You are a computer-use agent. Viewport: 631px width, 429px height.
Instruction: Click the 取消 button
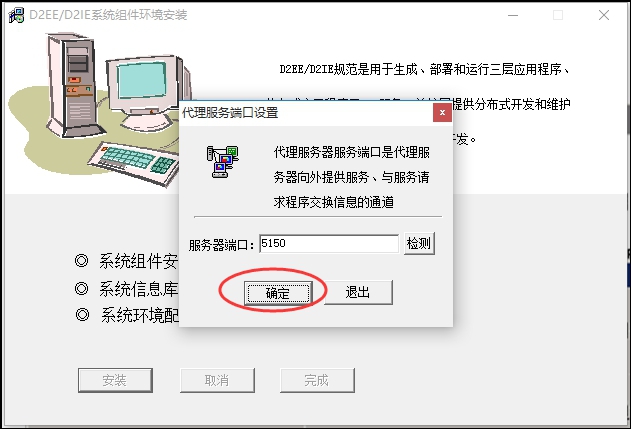click(217, 380)
